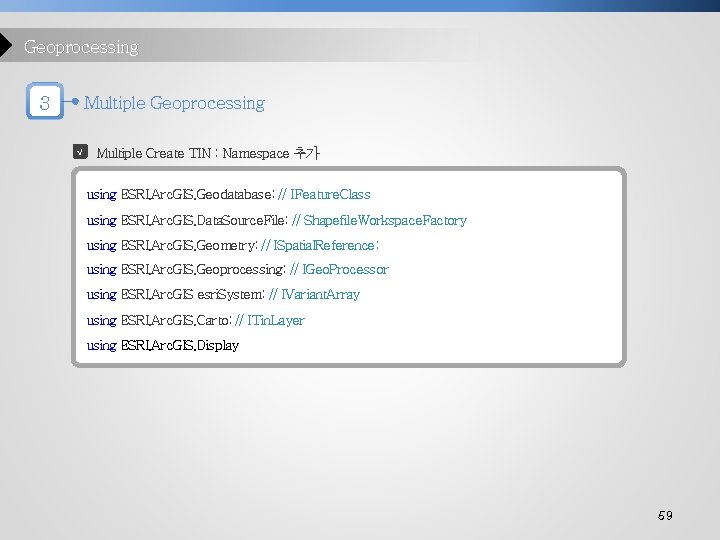Click the IFeatureClass comment

(330, 195)
